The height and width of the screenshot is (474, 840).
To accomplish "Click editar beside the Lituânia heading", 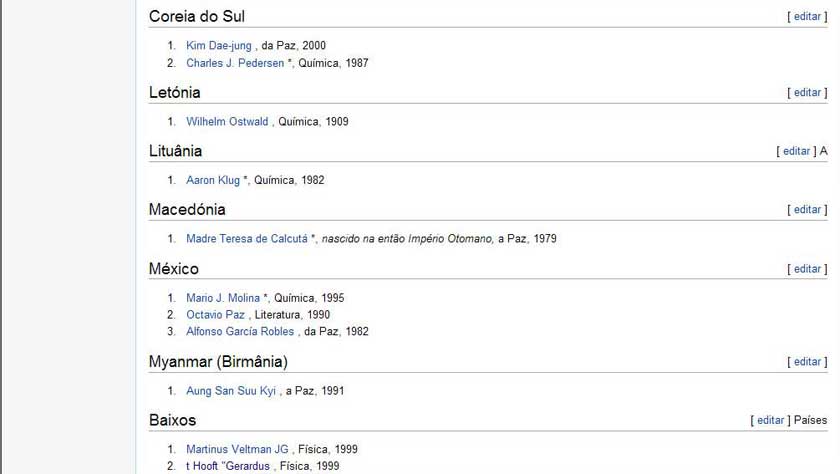I will pyautogui.click(x=796, y=151).
